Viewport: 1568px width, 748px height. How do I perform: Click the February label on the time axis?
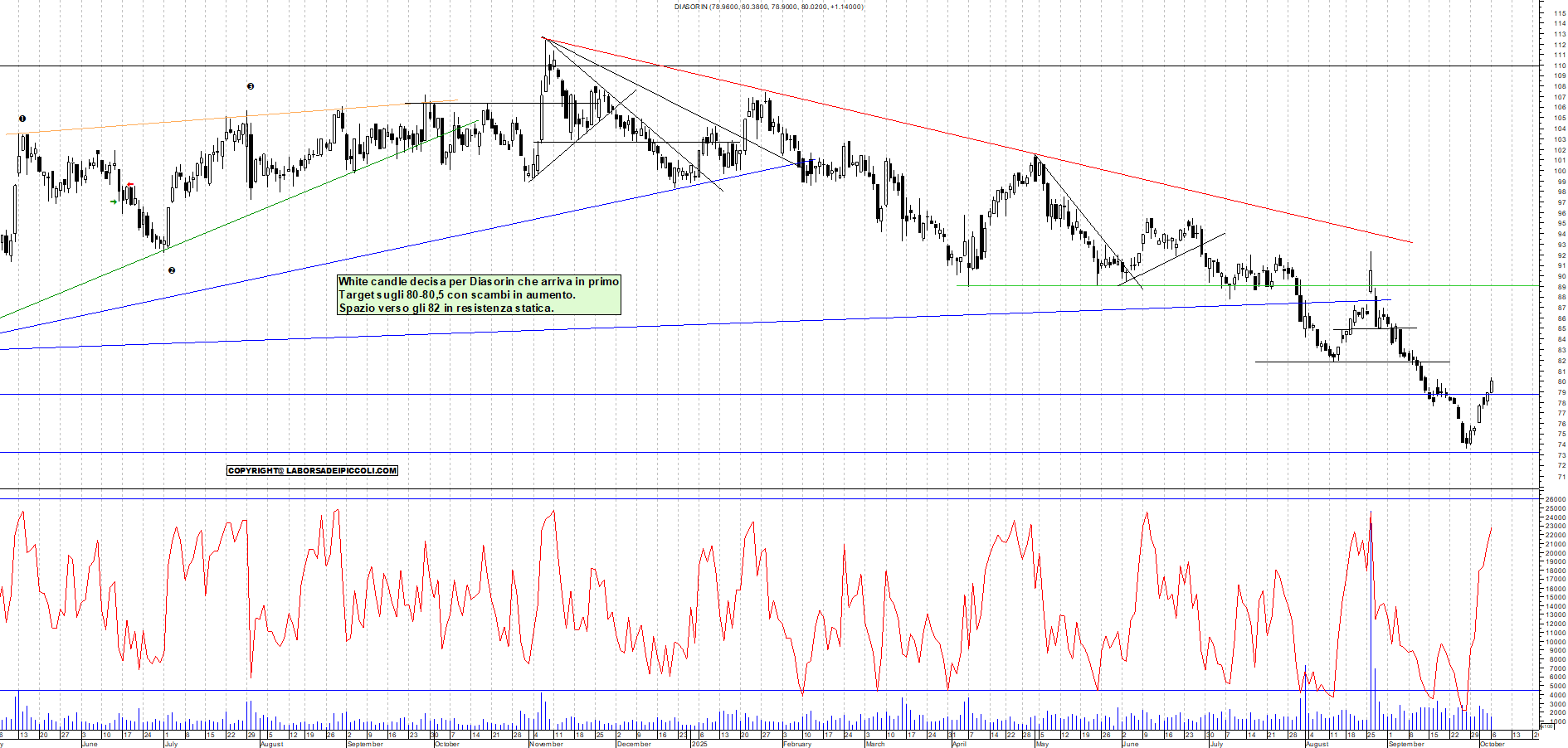[x=797, y=744]
